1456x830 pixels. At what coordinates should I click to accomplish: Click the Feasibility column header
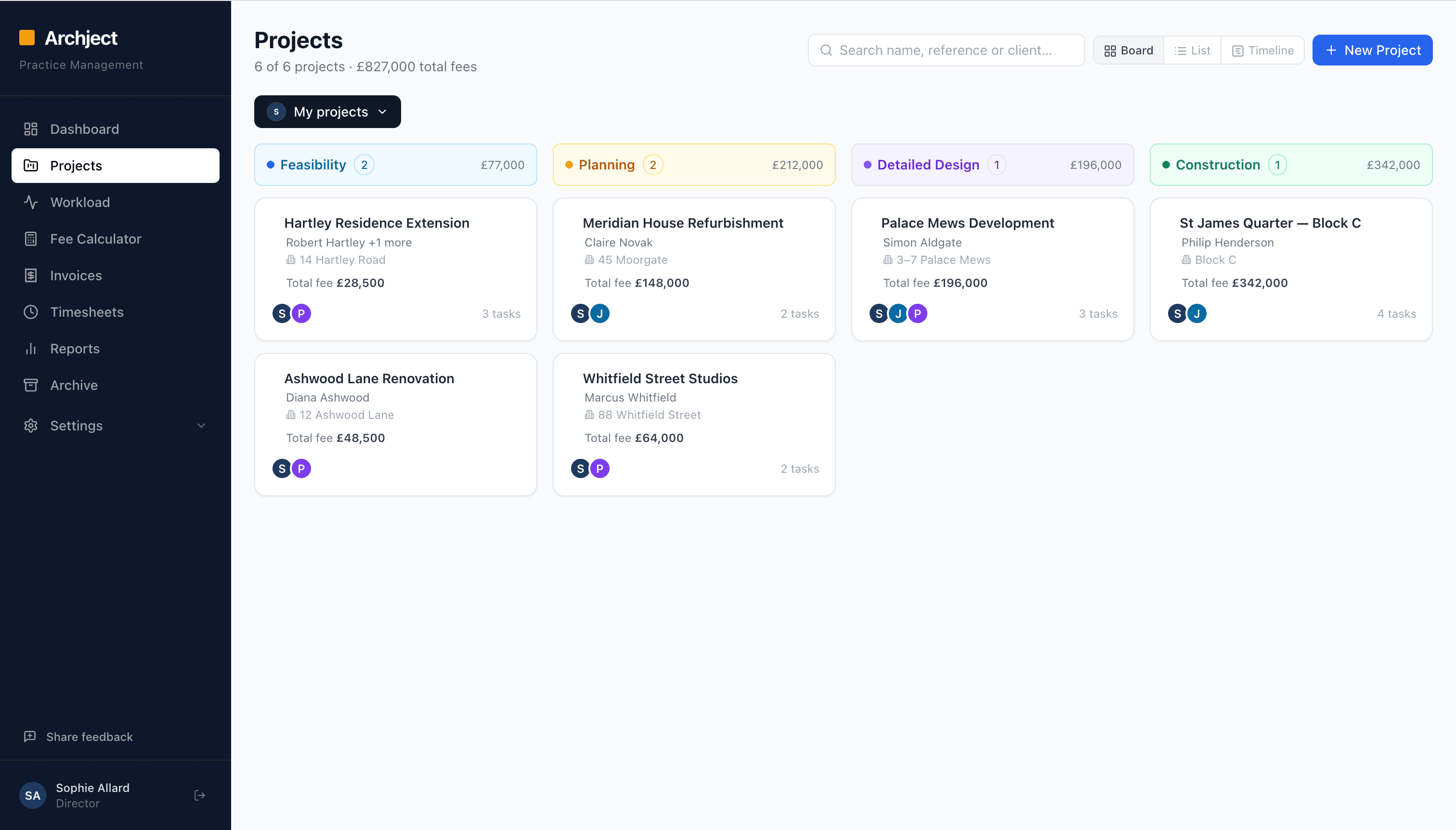[396, 165]
